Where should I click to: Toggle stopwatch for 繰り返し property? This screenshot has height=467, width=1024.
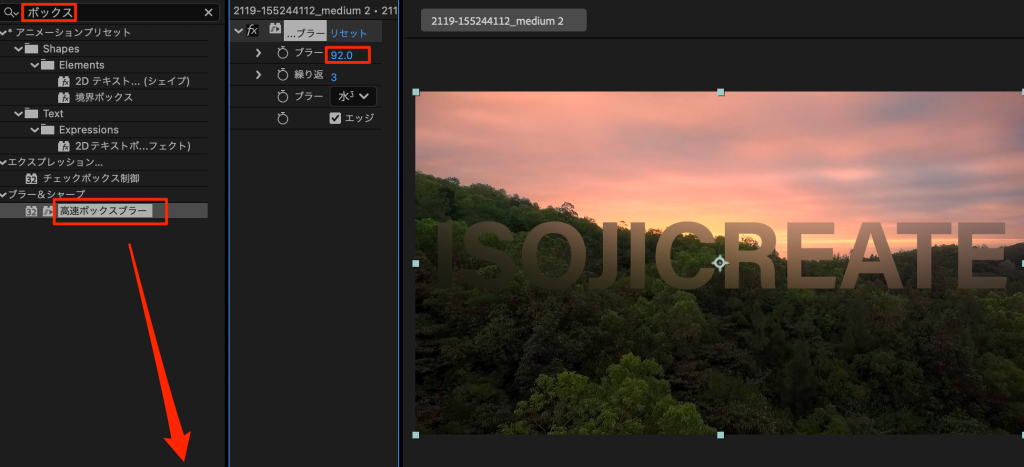coord(282,76)
